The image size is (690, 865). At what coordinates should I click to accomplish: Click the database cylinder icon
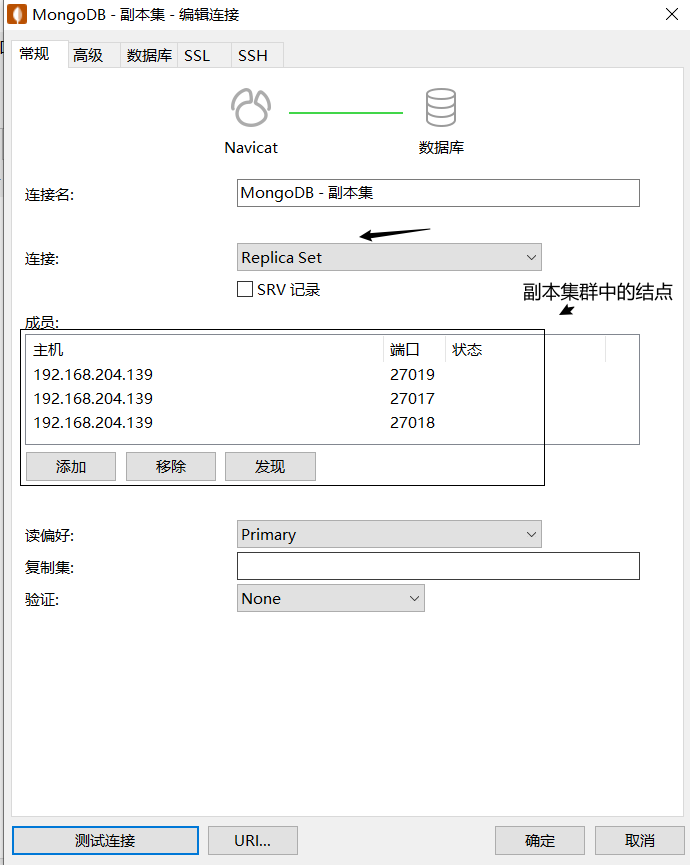tap(441, 107)
